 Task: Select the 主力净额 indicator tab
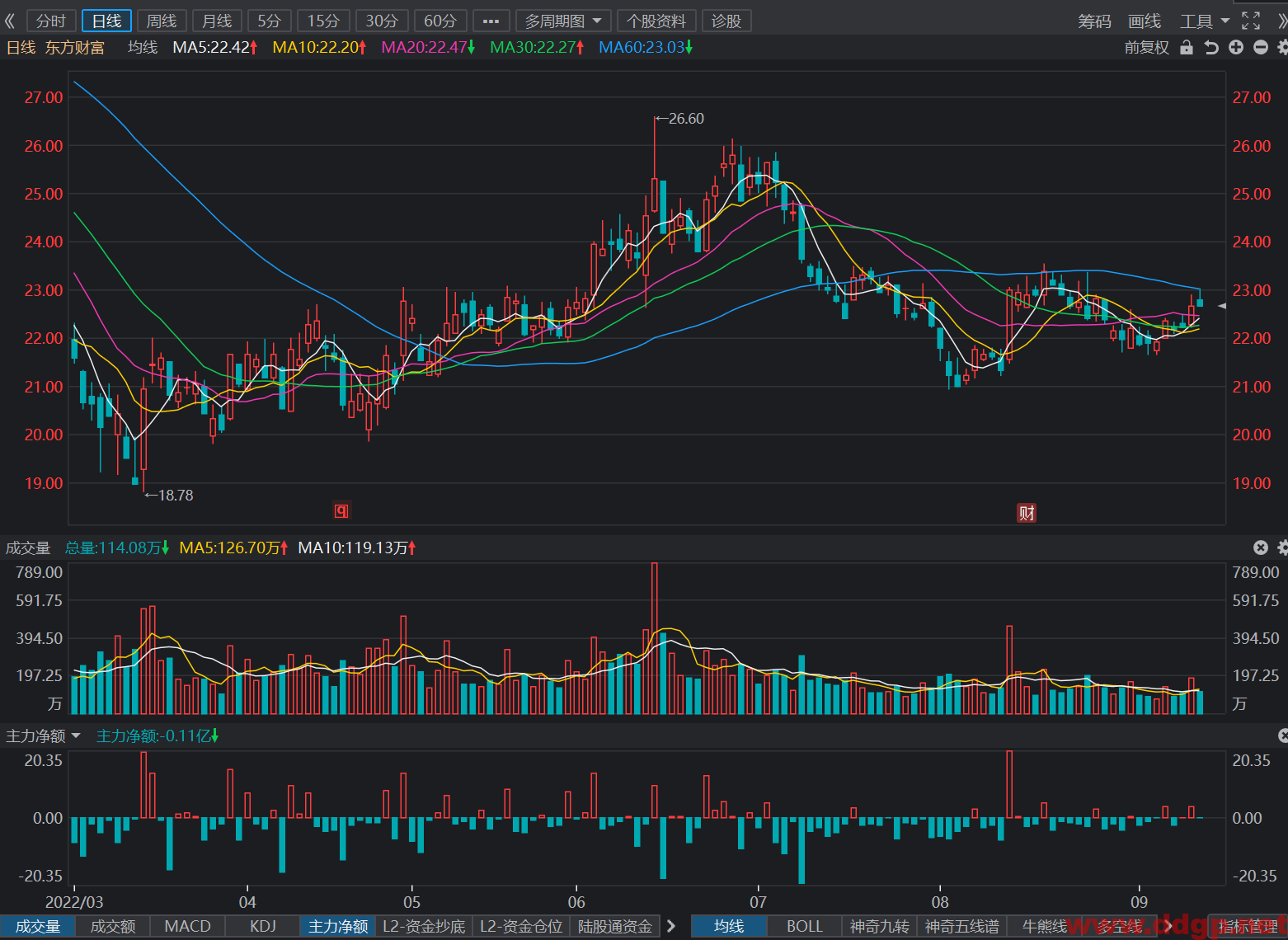point(338,927)
